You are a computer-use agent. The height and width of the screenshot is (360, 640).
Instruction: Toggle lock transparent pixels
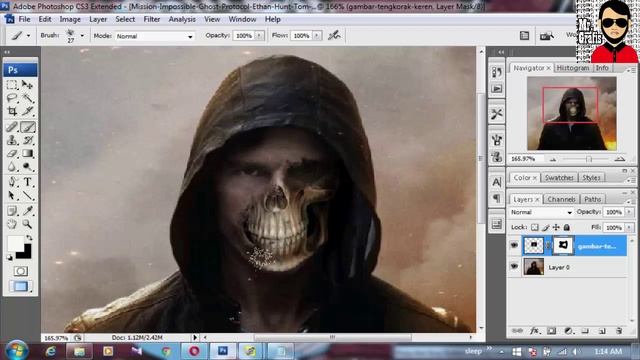(x=535, y=227)
